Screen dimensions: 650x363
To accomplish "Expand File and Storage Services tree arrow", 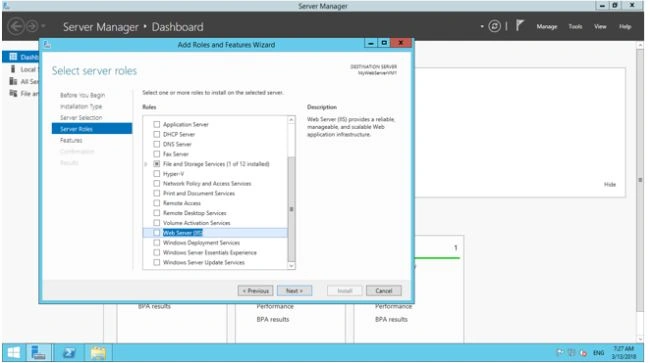I will click(x=146, y=164).
